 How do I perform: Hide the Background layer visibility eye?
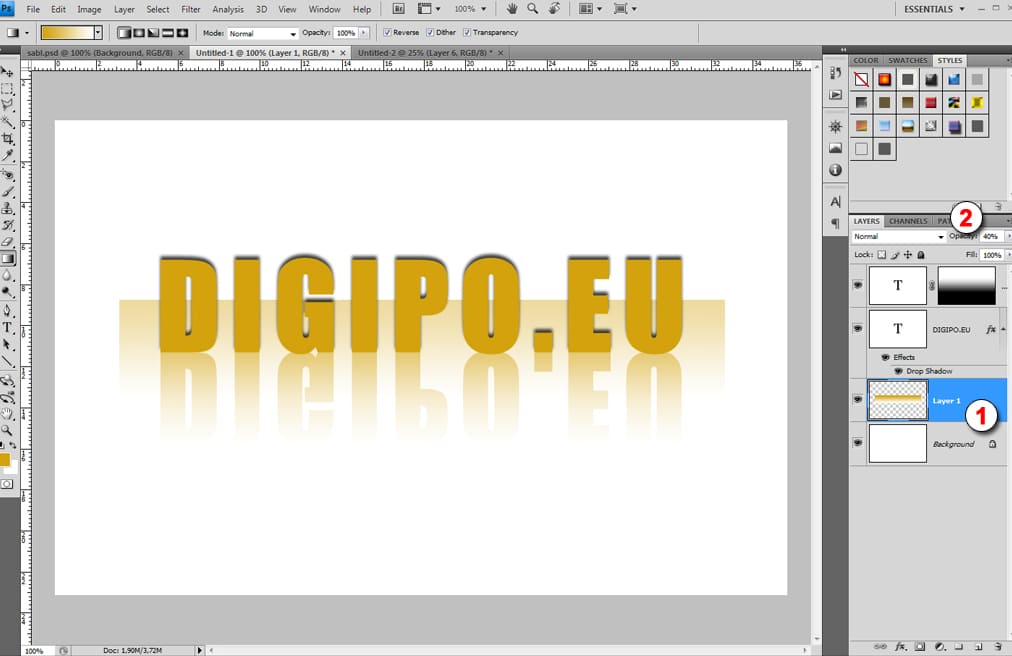point(858,443)
